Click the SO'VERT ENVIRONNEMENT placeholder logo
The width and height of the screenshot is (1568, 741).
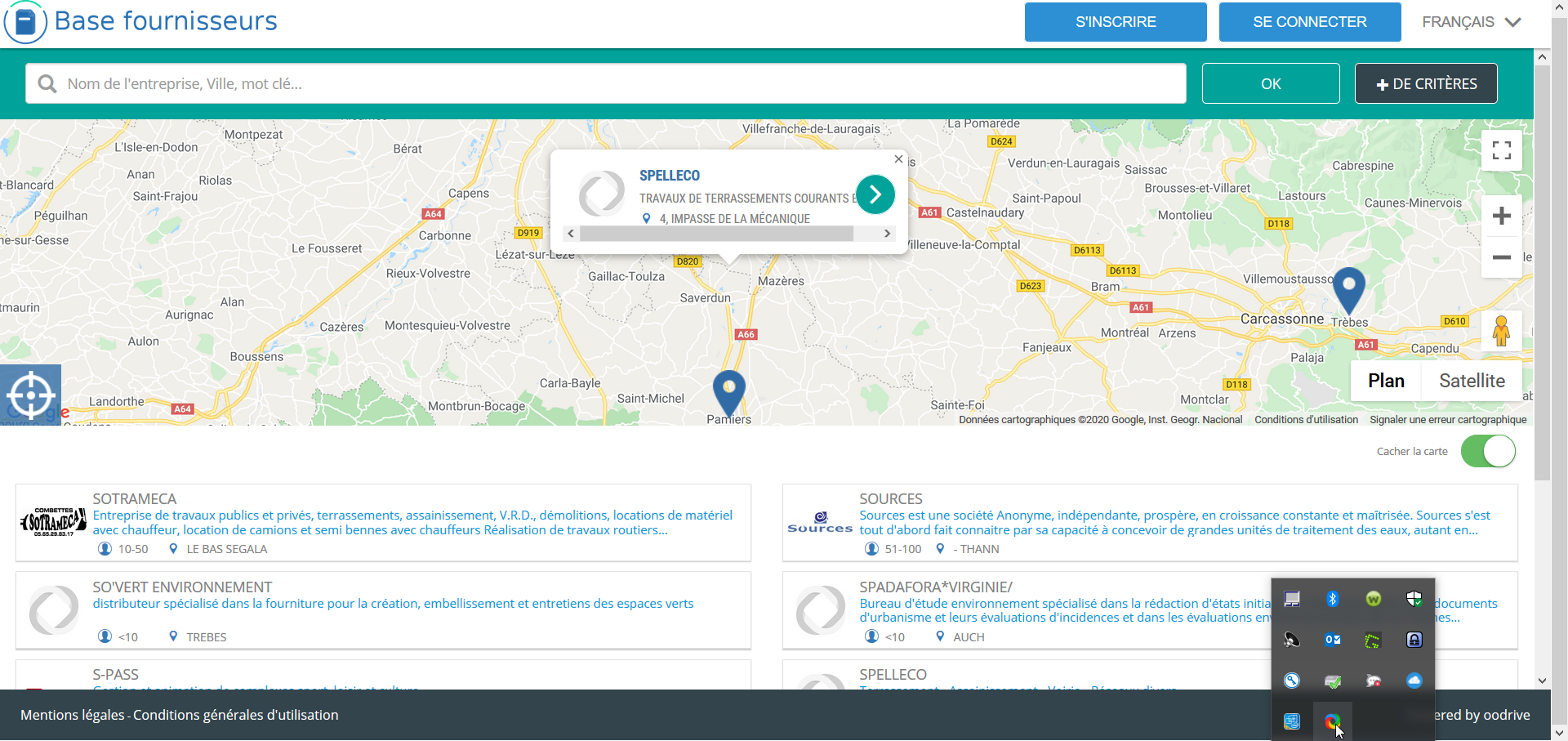[54, 610]
